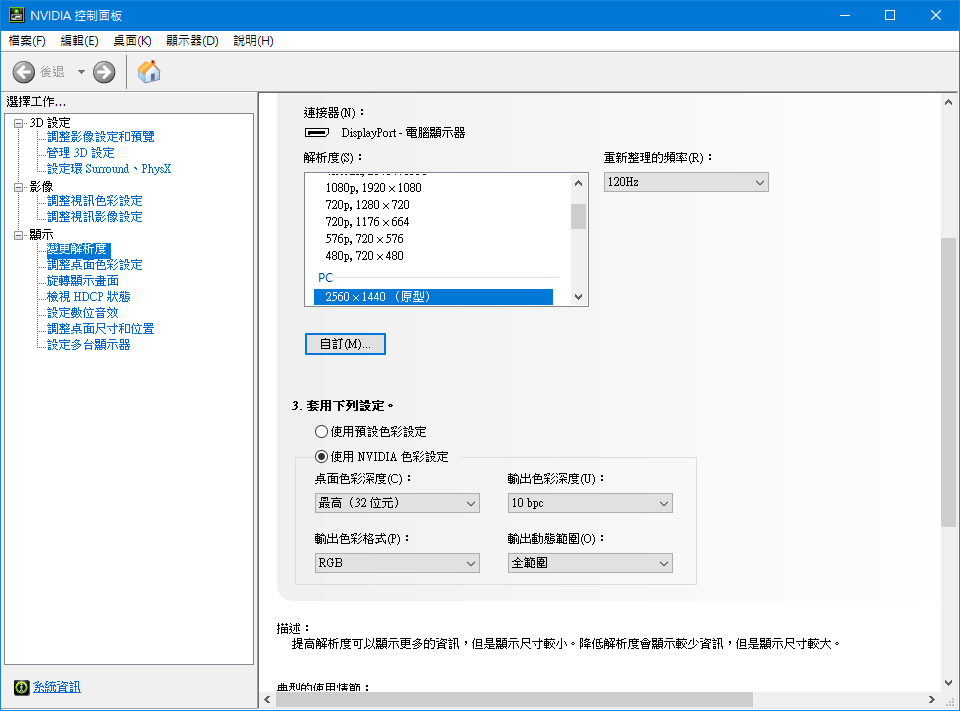Click the 系統資訊 link
The image size is (960, 711).
pyautogui.click(x=56, y=687)
